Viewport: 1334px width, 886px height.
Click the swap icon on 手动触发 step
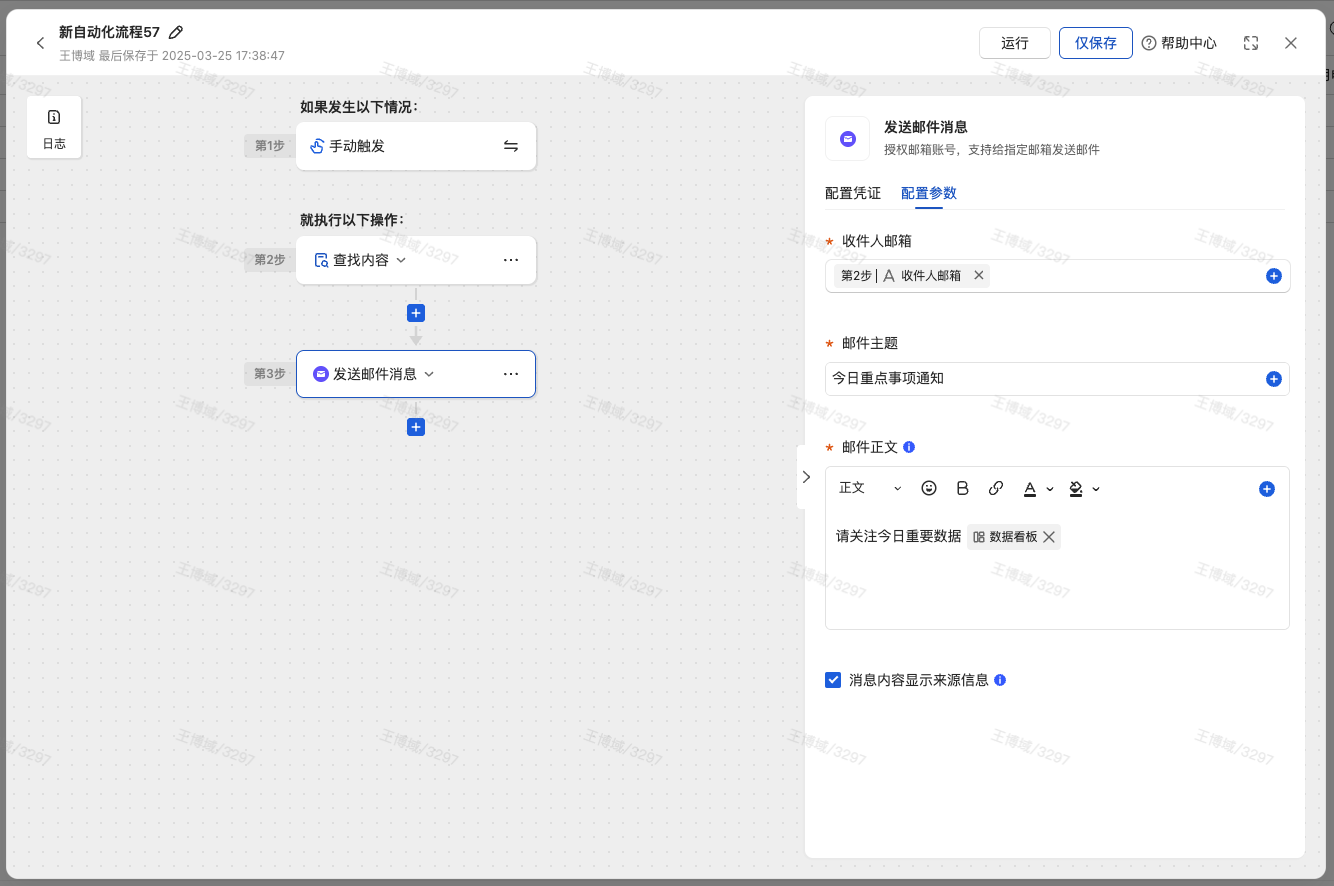point(510,146)
